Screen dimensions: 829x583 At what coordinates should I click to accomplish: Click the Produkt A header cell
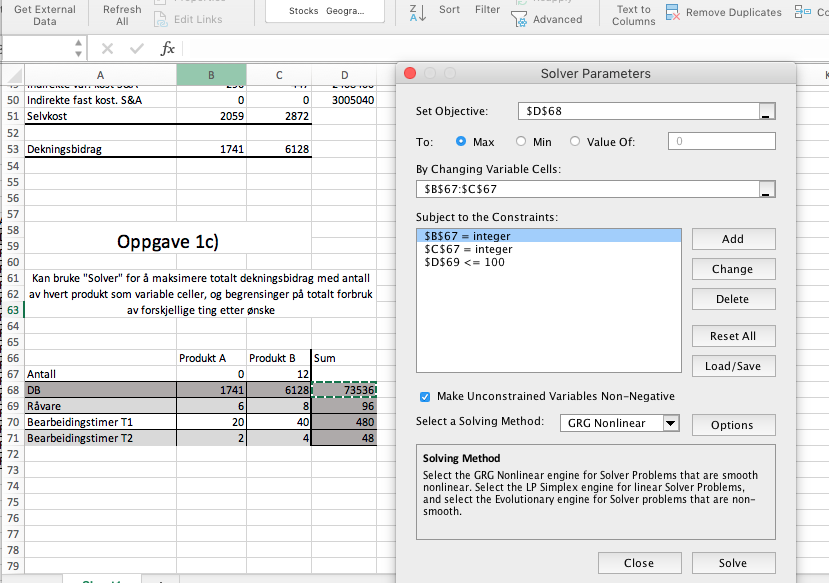[x=211, y=358]
